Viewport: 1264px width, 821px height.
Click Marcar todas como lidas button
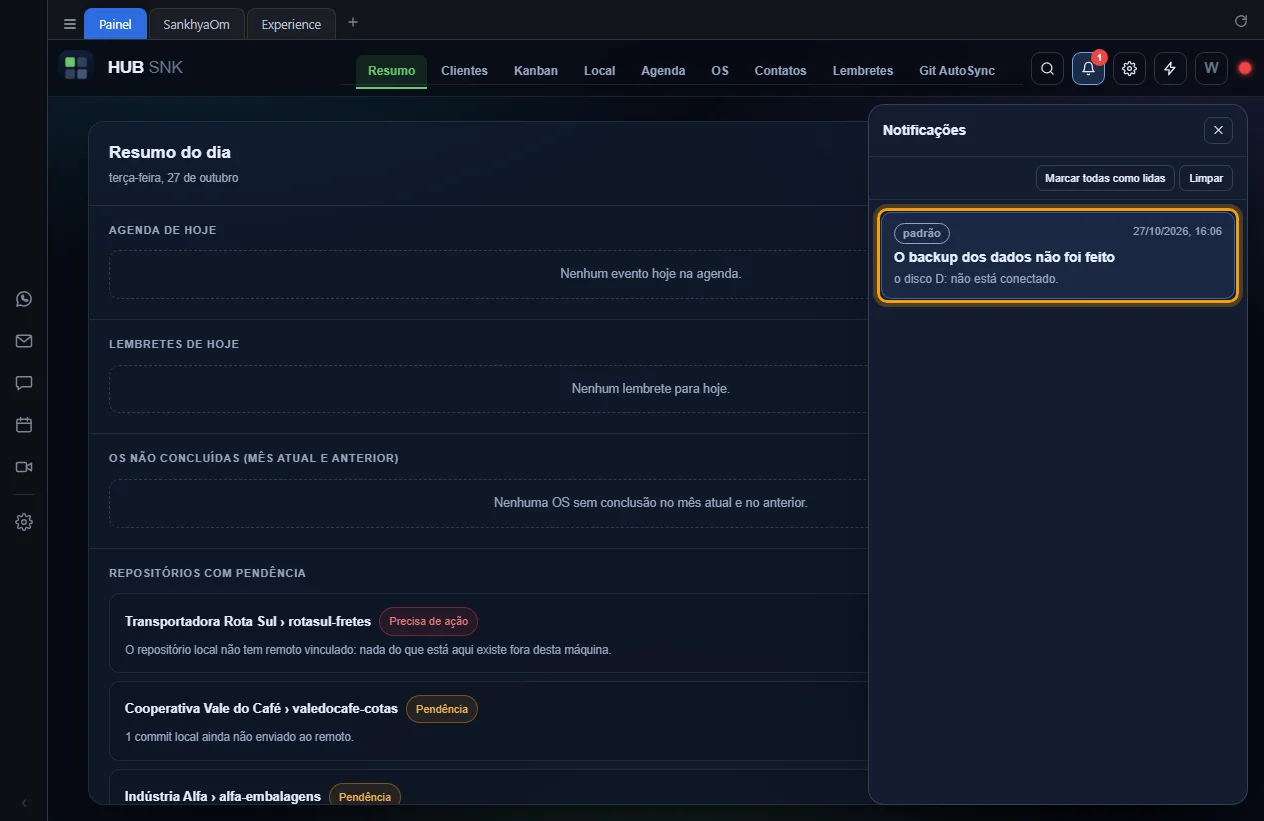1105,178
